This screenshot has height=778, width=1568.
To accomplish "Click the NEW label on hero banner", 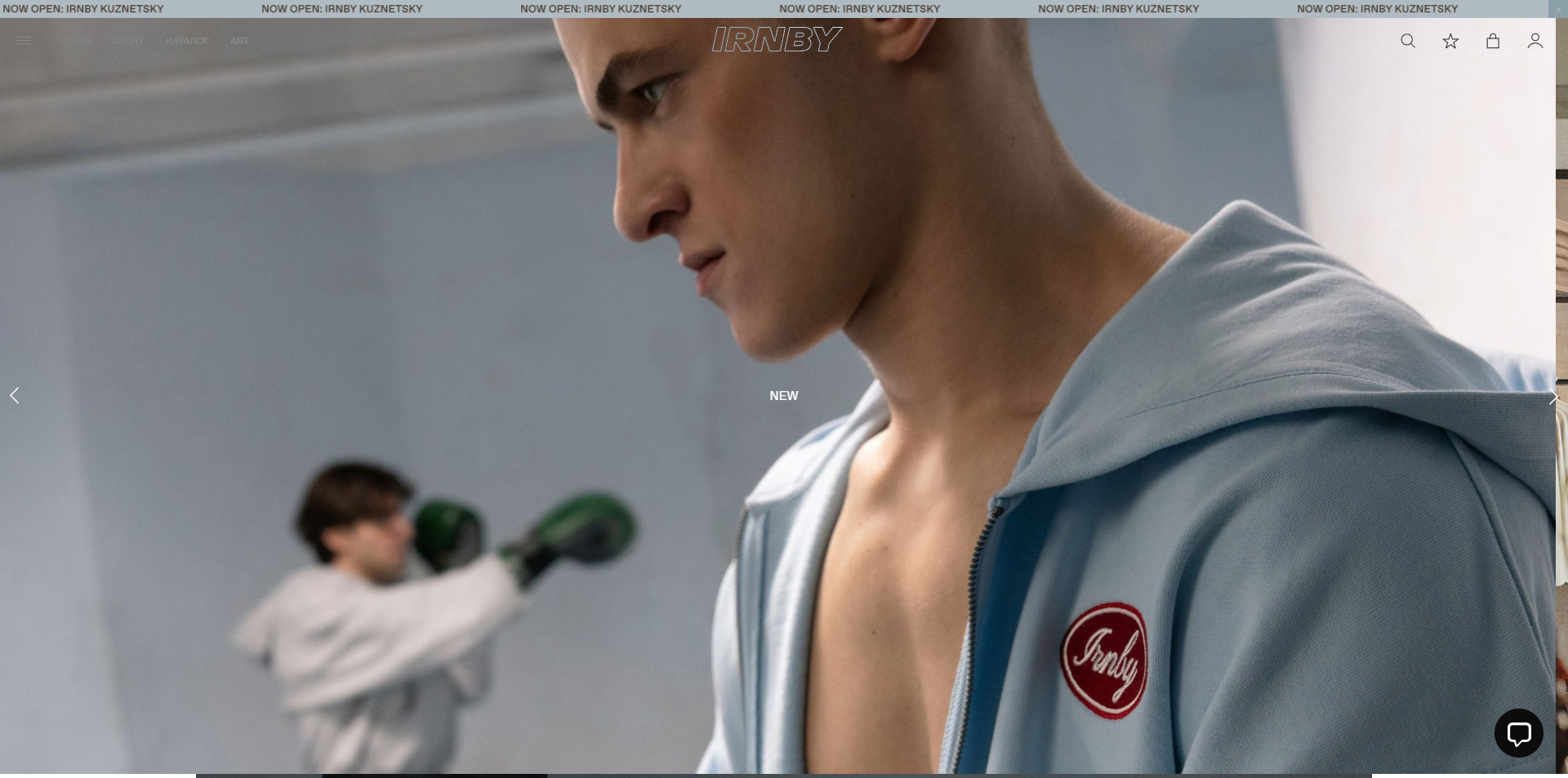I will (783, 396).
